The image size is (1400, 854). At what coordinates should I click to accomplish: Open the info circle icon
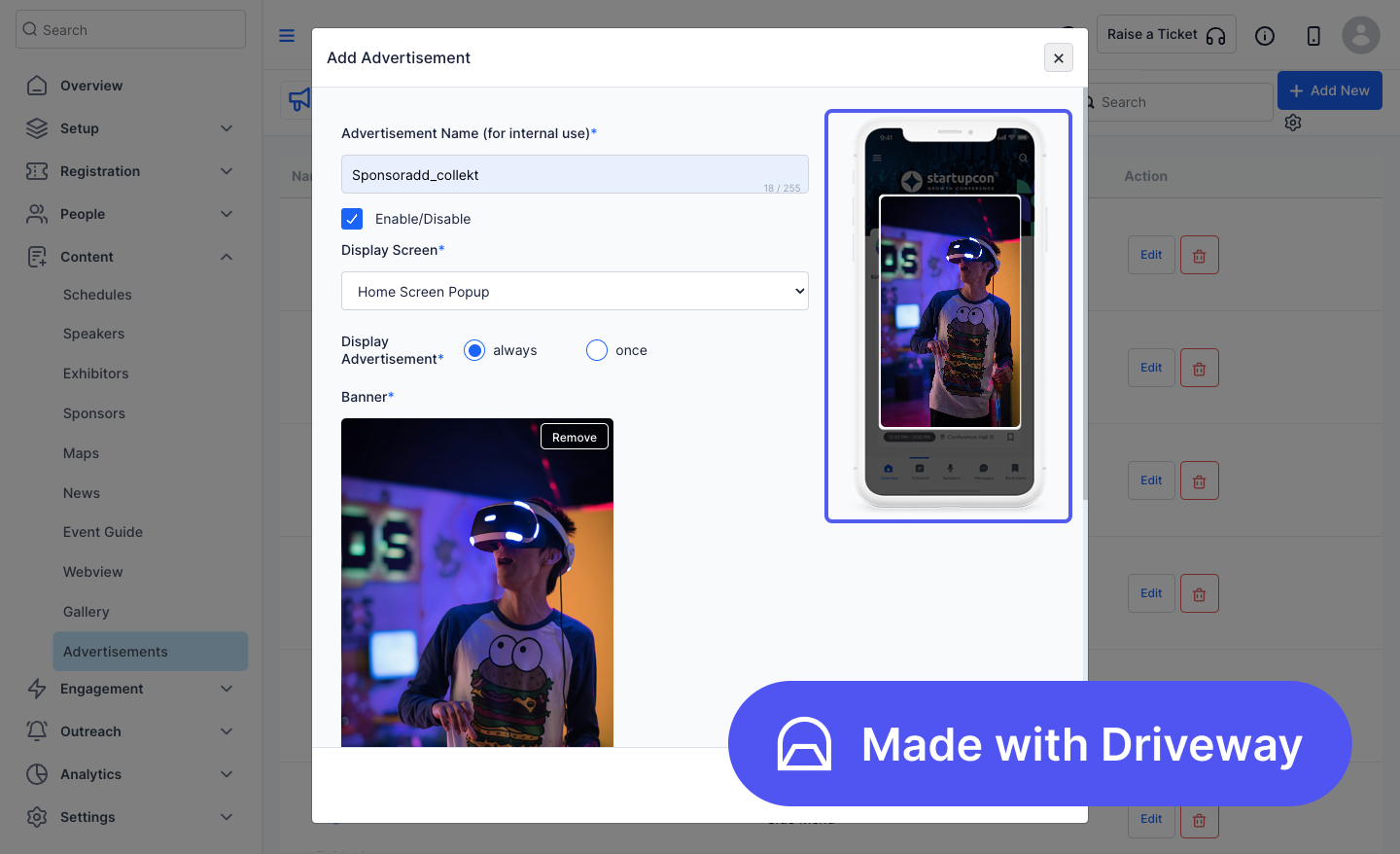pyautogui.click(x=1265, y=36)
